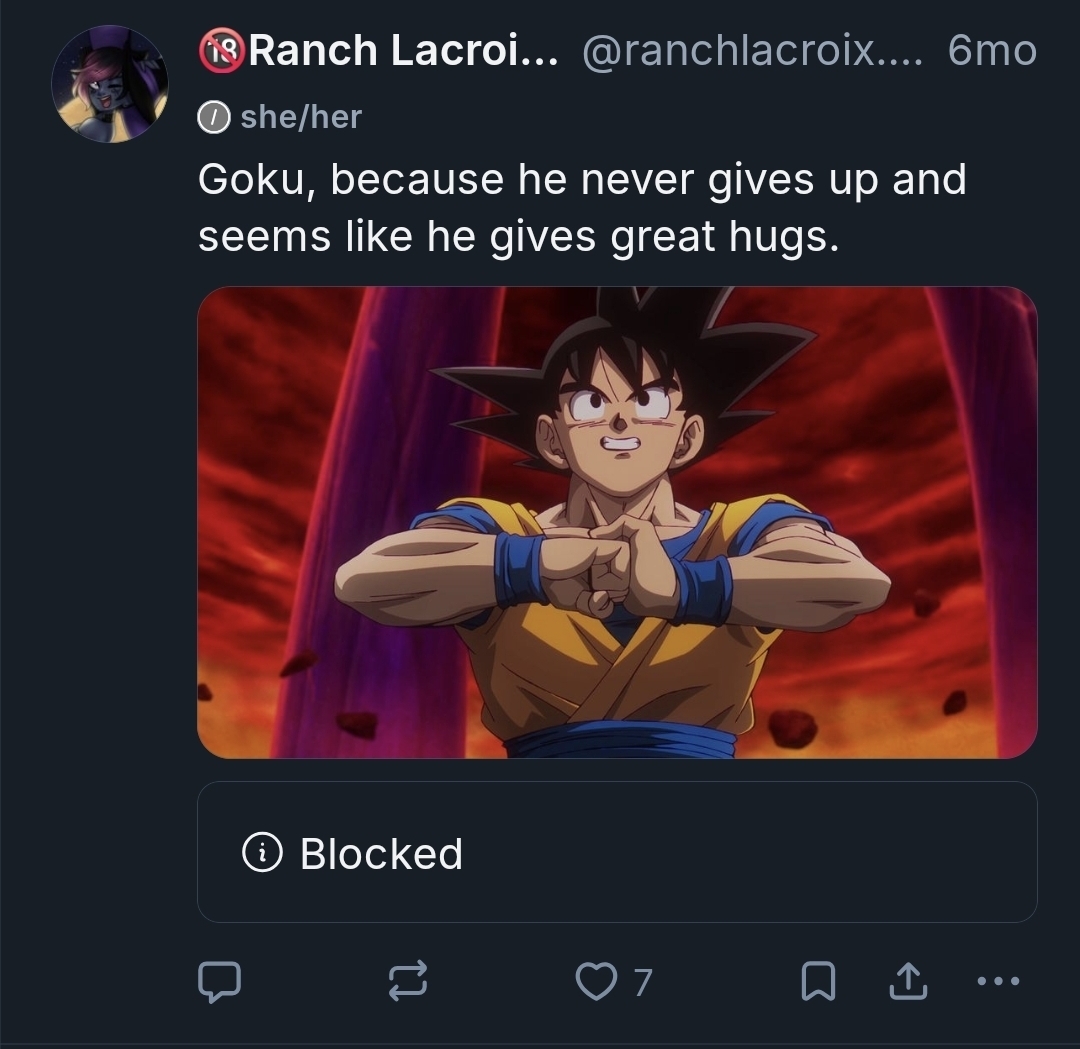Like the post with heart icon
The image size is (1080, 1049).
[597, 981]
